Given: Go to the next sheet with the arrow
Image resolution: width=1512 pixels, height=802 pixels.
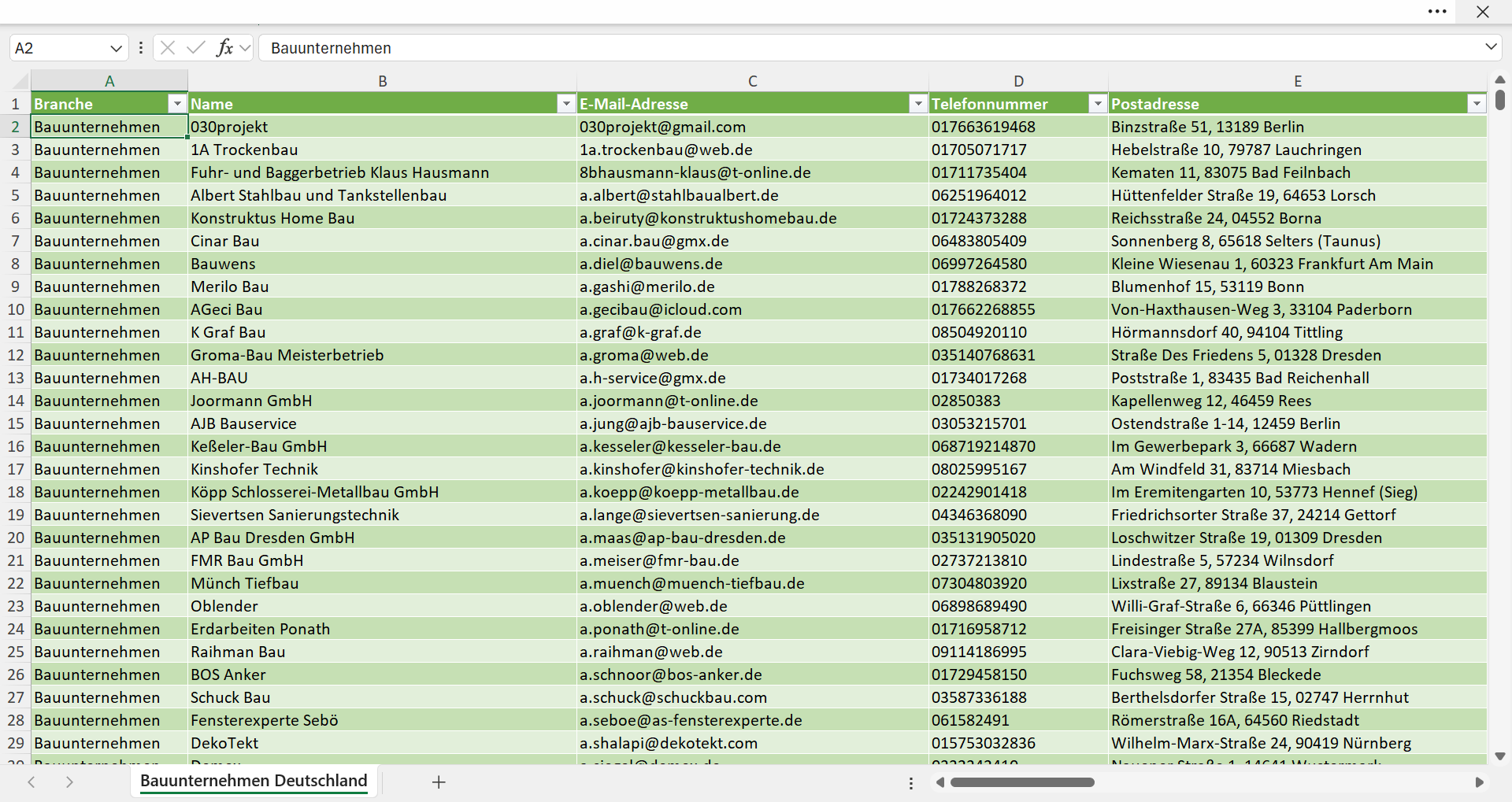Looking at the screenshot, I should pyautogui.click(x=69, y=782).
